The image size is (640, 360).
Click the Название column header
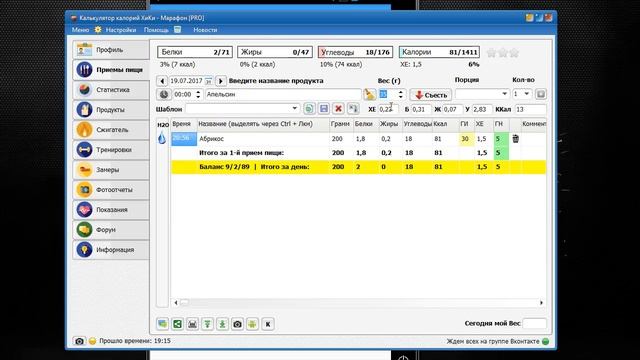[x=263, y=124]
